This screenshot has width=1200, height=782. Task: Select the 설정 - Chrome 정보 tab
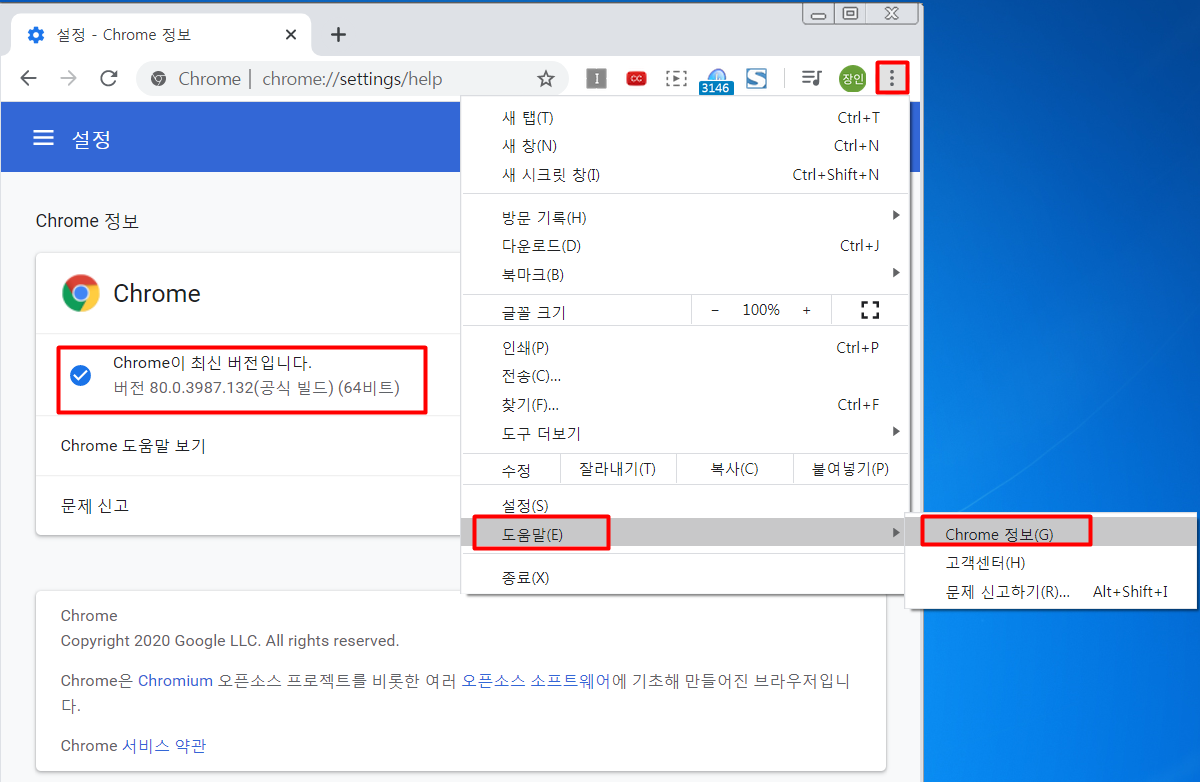pos(160,34)
